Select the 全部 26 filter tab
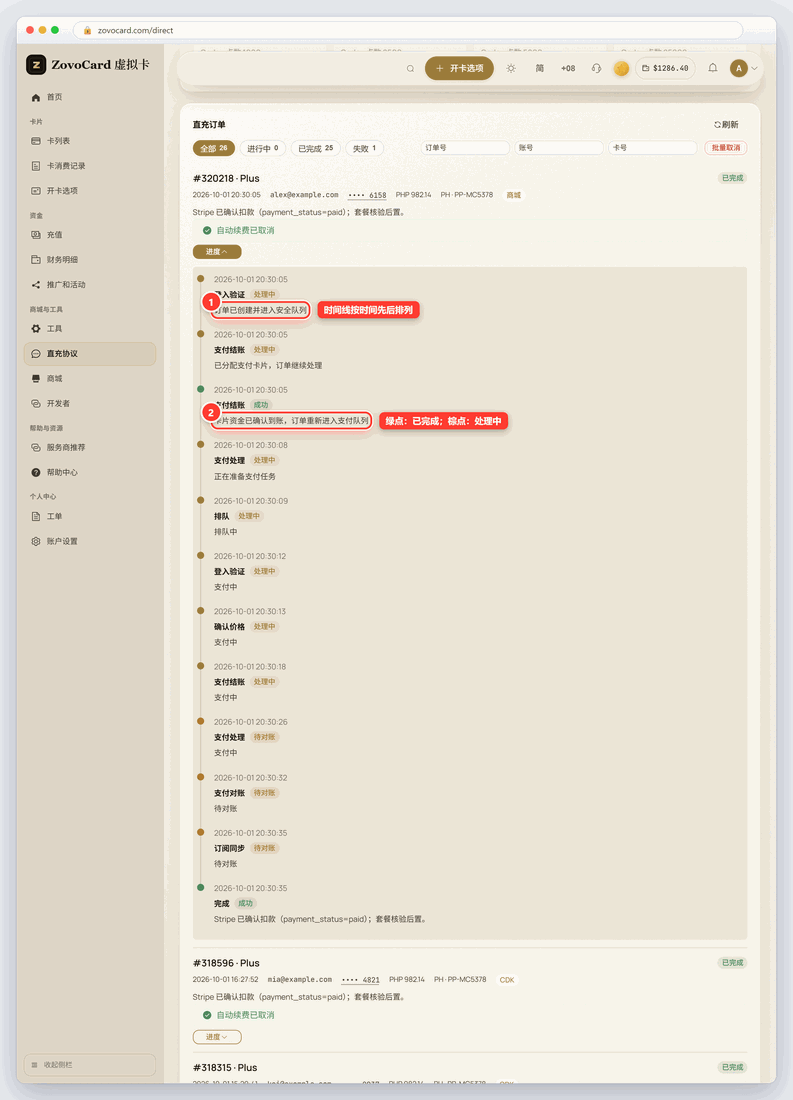 pyautogui.click(x=214, y=148)
